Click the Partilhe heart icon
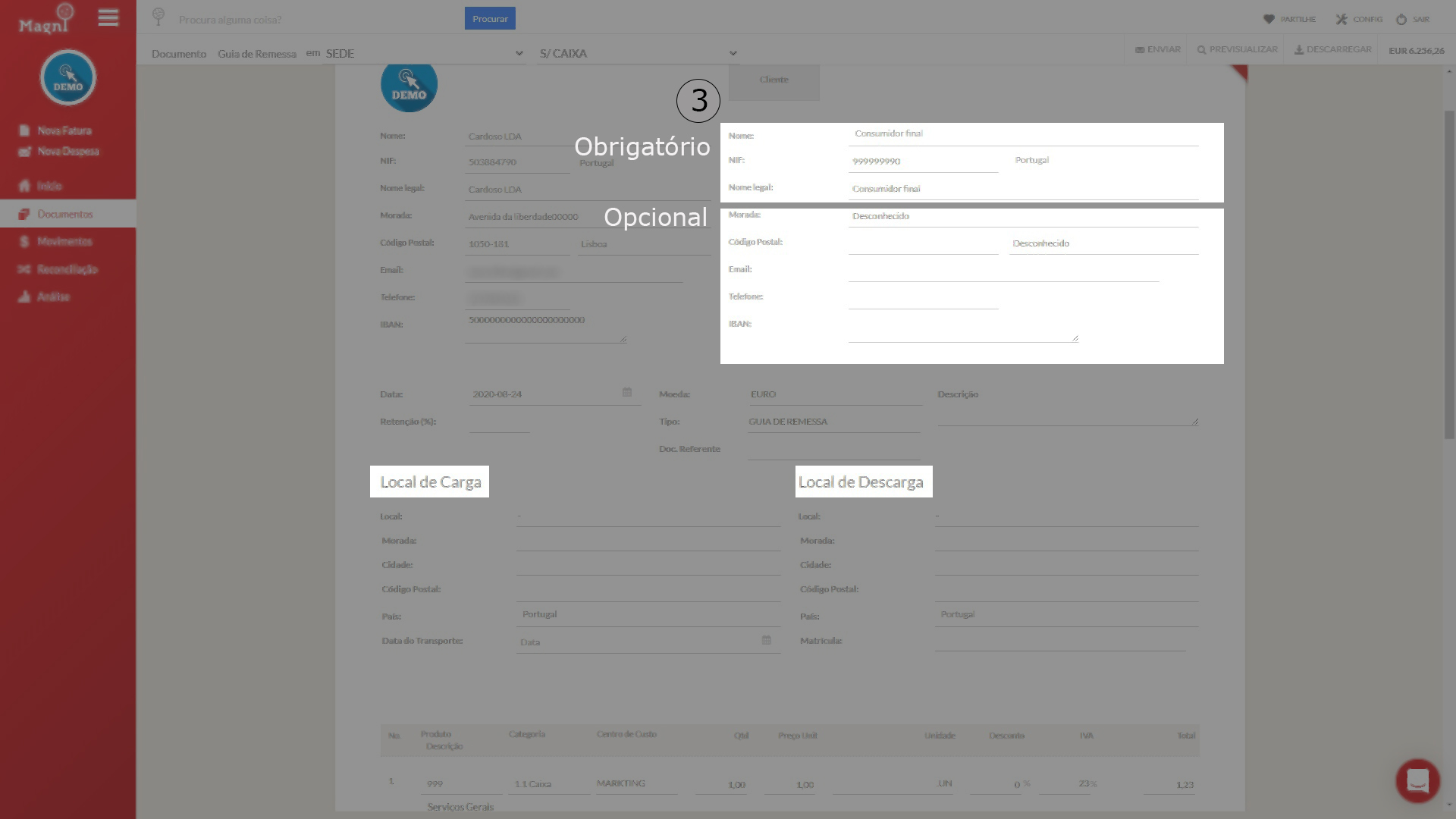 tap(1269, 19)
